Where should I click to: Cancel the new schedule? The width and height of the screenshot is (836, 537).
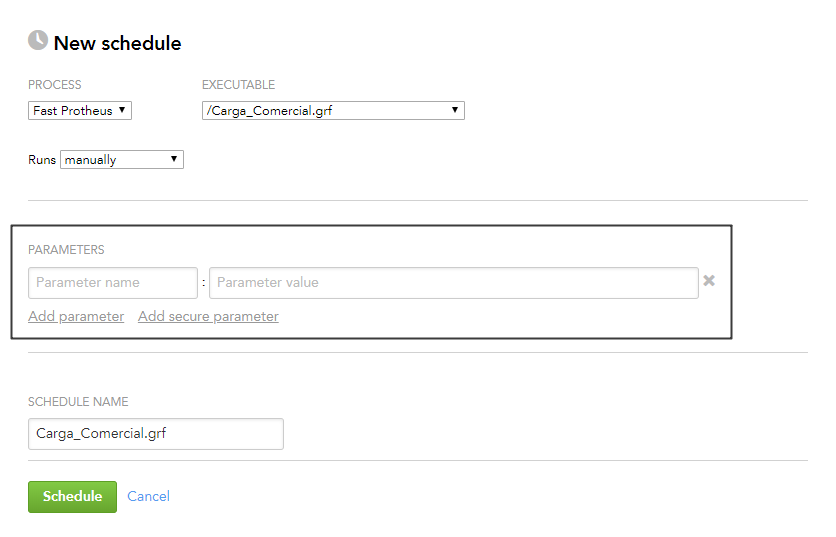[148, 496]
